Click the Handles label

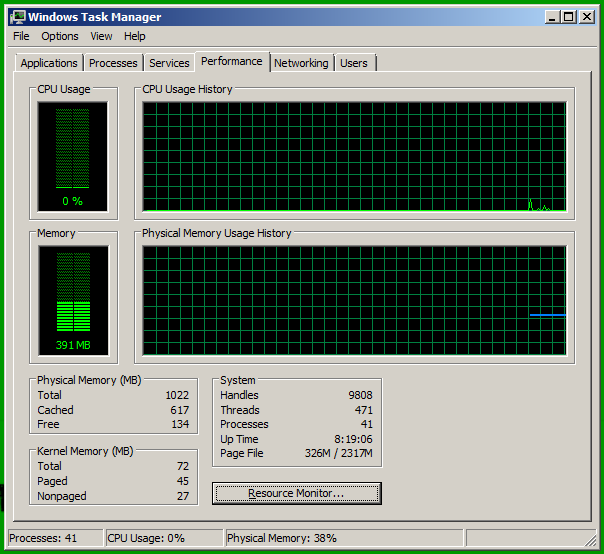pos(239,395)
